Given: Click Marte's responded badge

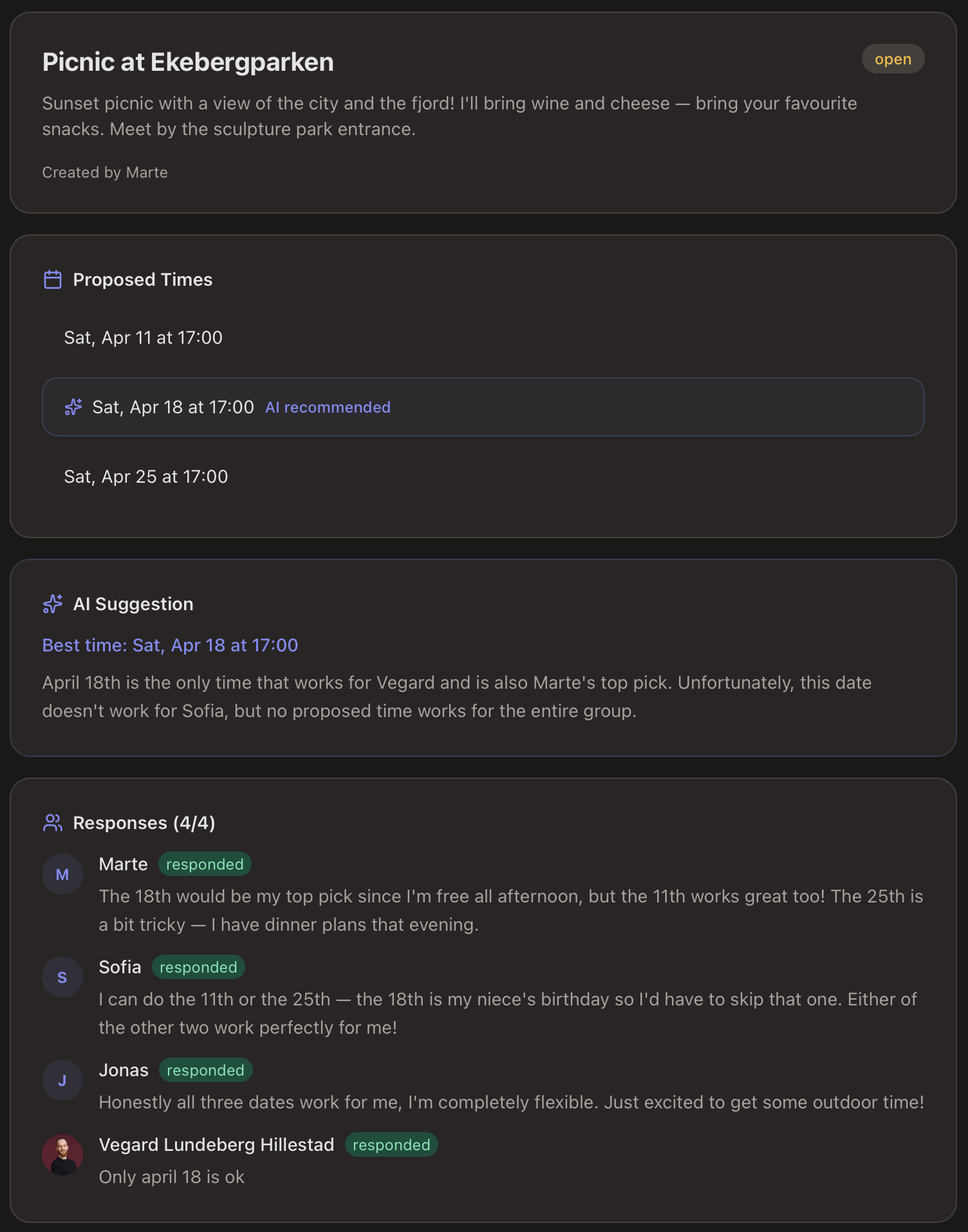Looking at the screenshot, I should tap(205, 864).
